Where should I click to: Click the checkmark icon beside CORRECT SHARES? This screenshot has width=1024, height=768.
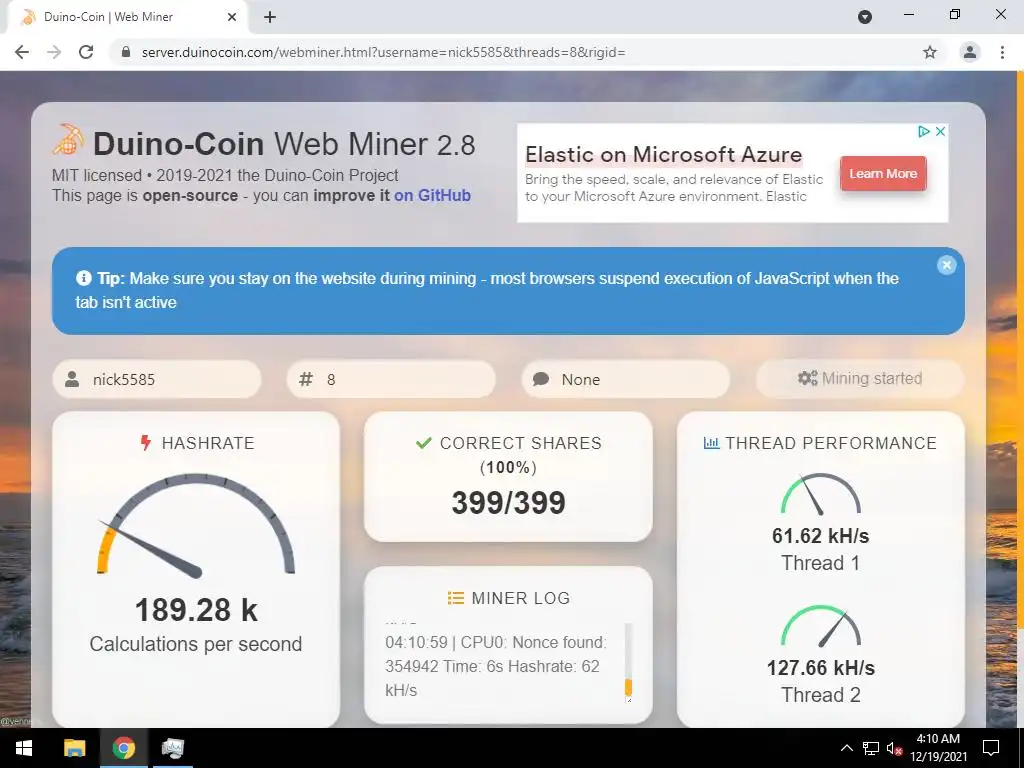tap(424, 443)
